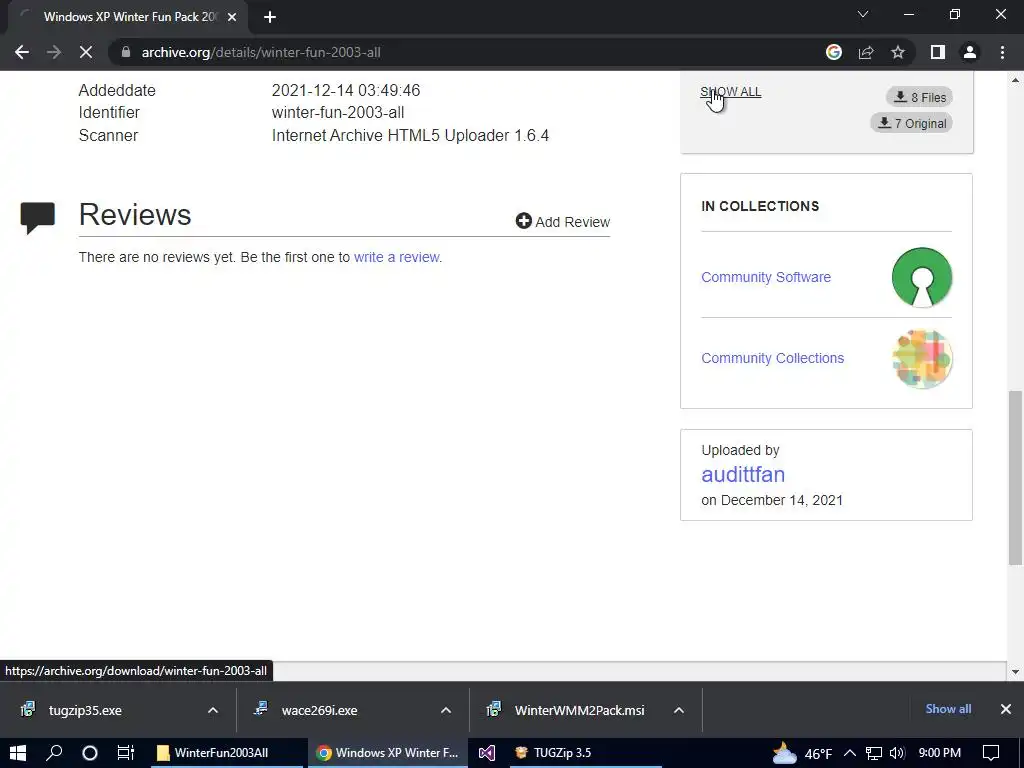Screen dimensions: 1024x768
Task: Click the page vertical scrollbar thumb
Action: (x=1016, y=478)
